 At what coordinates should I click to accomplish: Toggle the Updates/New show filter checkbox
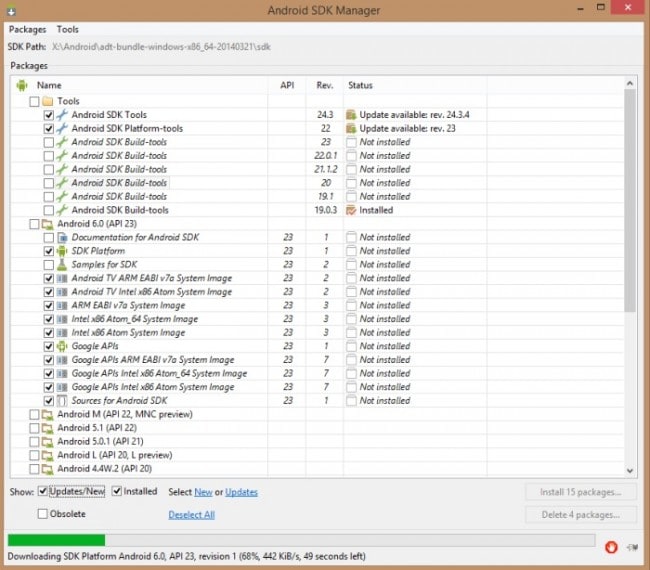(x=42, y=491)
